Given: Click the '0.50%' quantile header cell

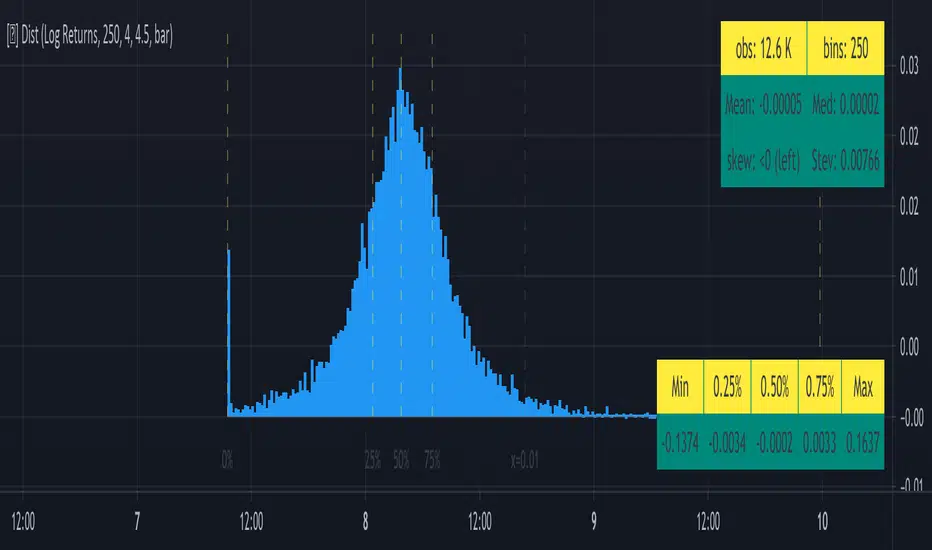Looking at the screenshot, I should pos(774,387).
